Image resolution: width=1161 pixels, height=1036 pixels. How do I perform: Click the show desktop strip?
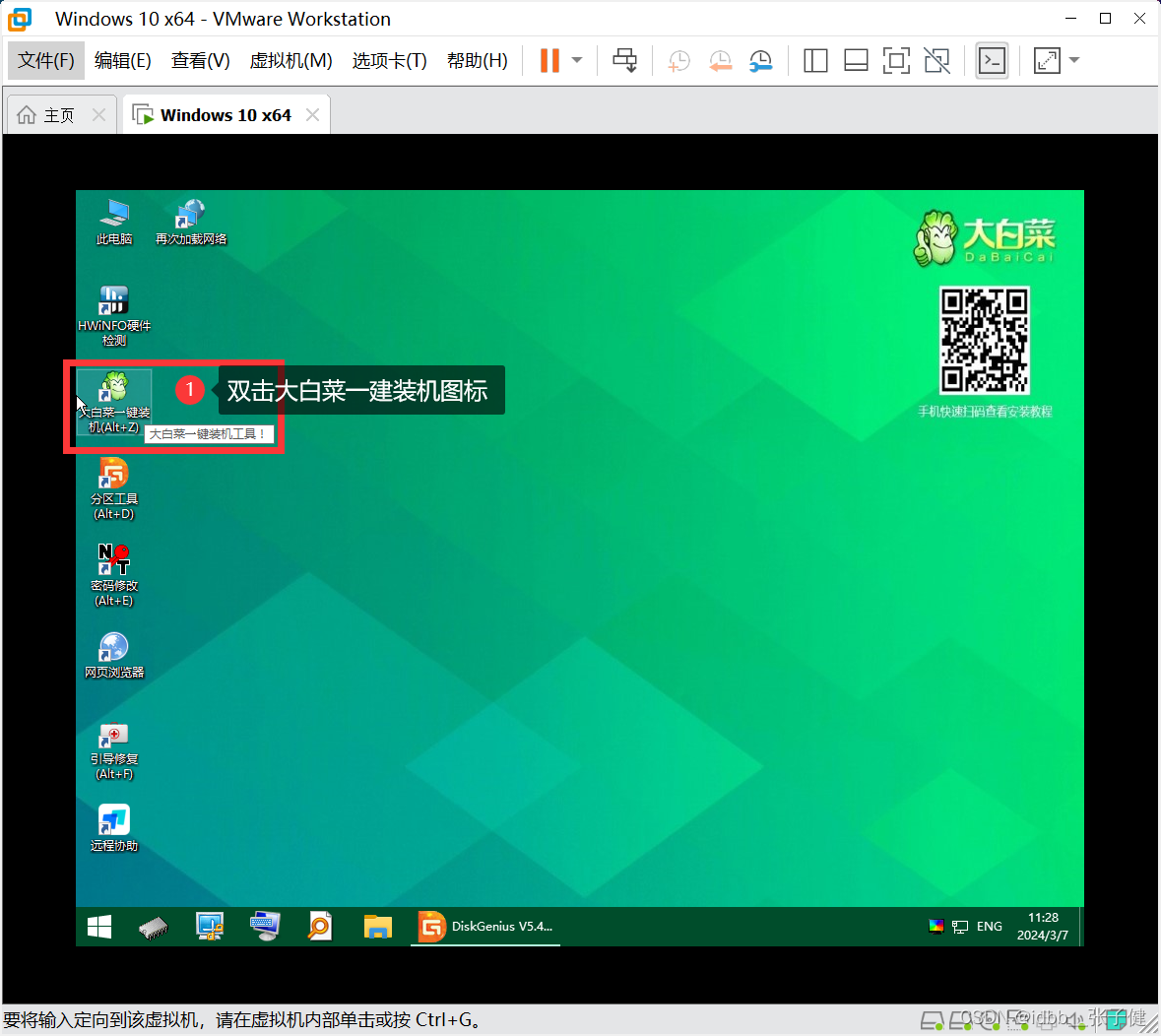point(1081,927)
